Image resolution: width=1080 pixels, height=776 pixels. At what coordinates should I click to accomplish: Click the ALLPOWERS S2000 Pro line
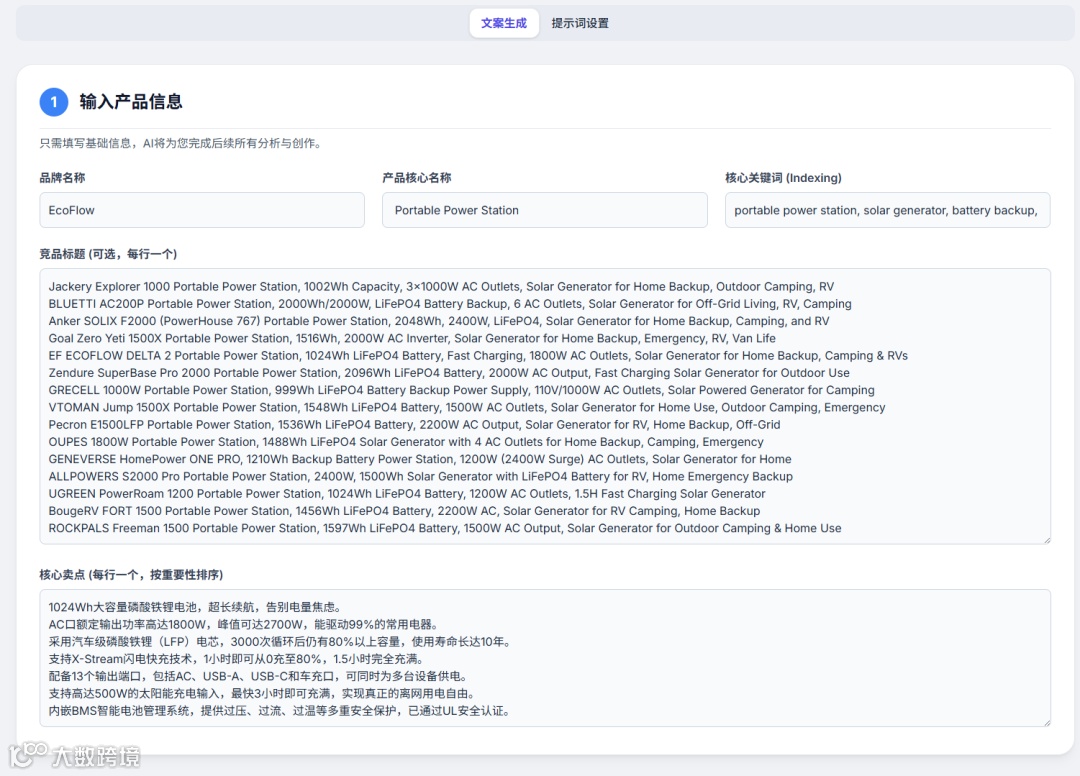coord(421,476)
